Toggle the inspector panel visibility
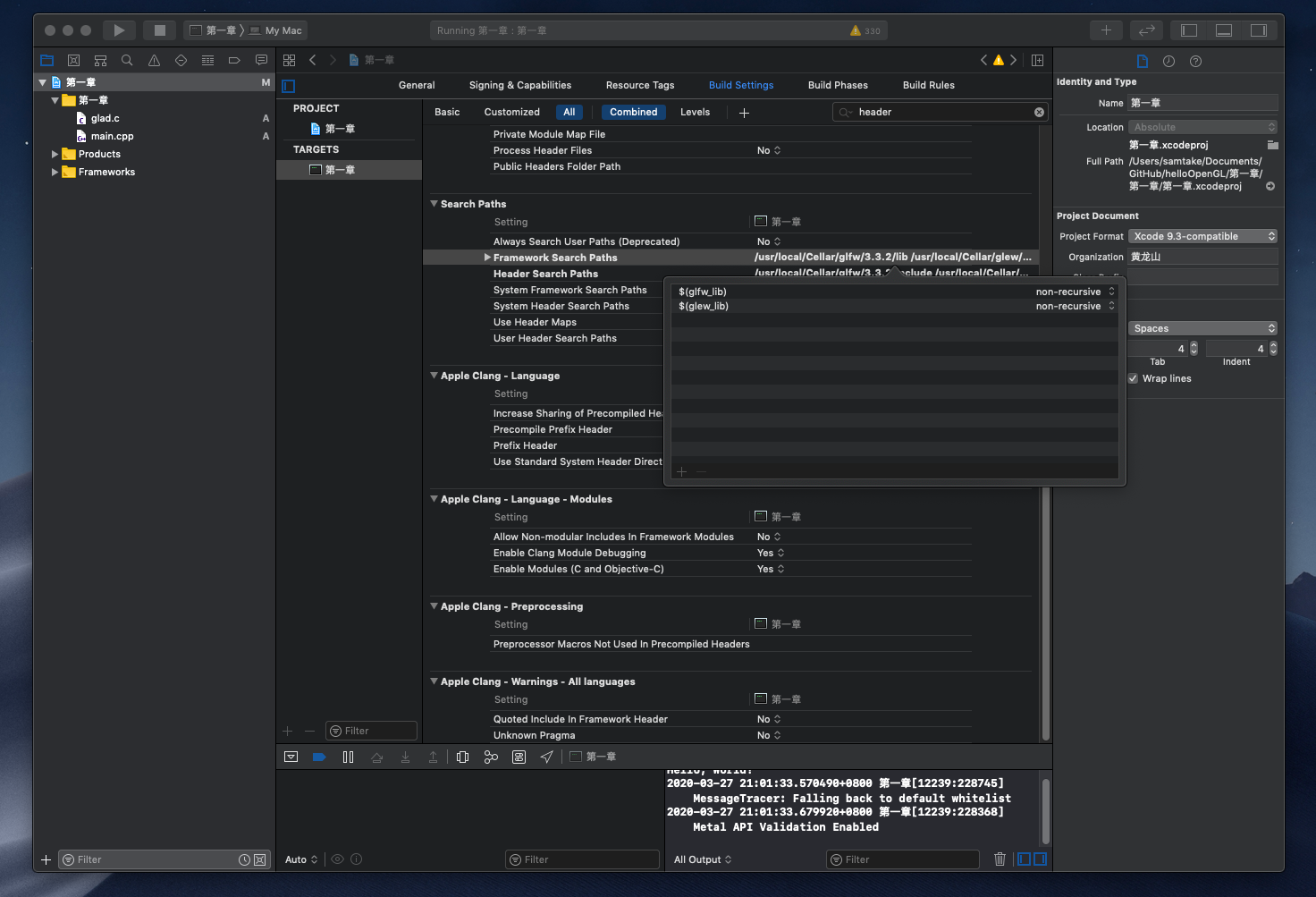The height and width of the screenshot is (897, 1316). [x=1259, y=30]
